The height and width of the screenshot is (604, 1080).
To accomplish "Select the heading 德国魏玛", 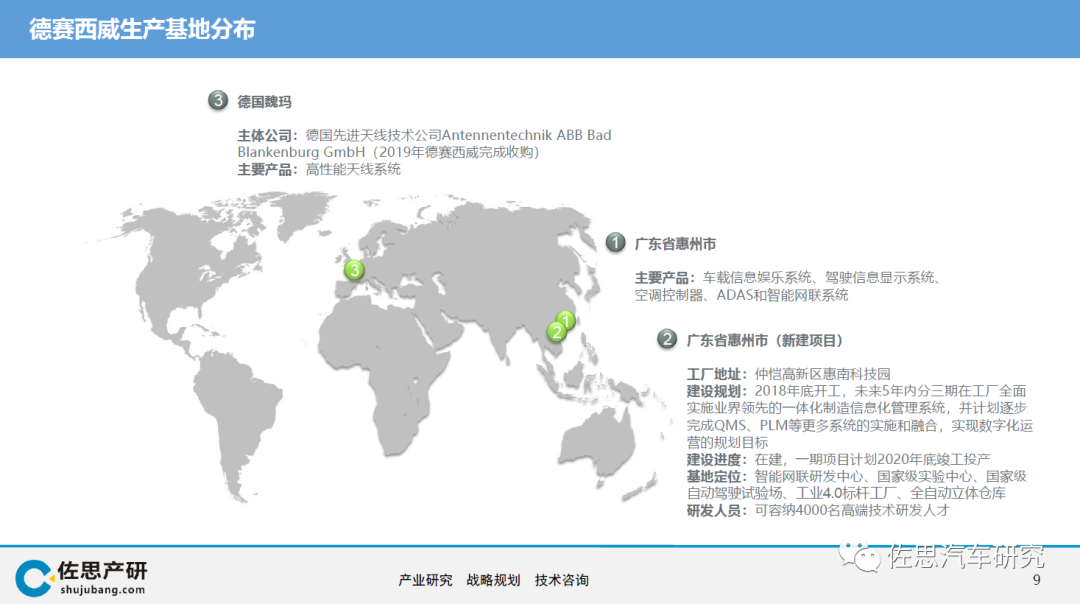I will point(264,102).
